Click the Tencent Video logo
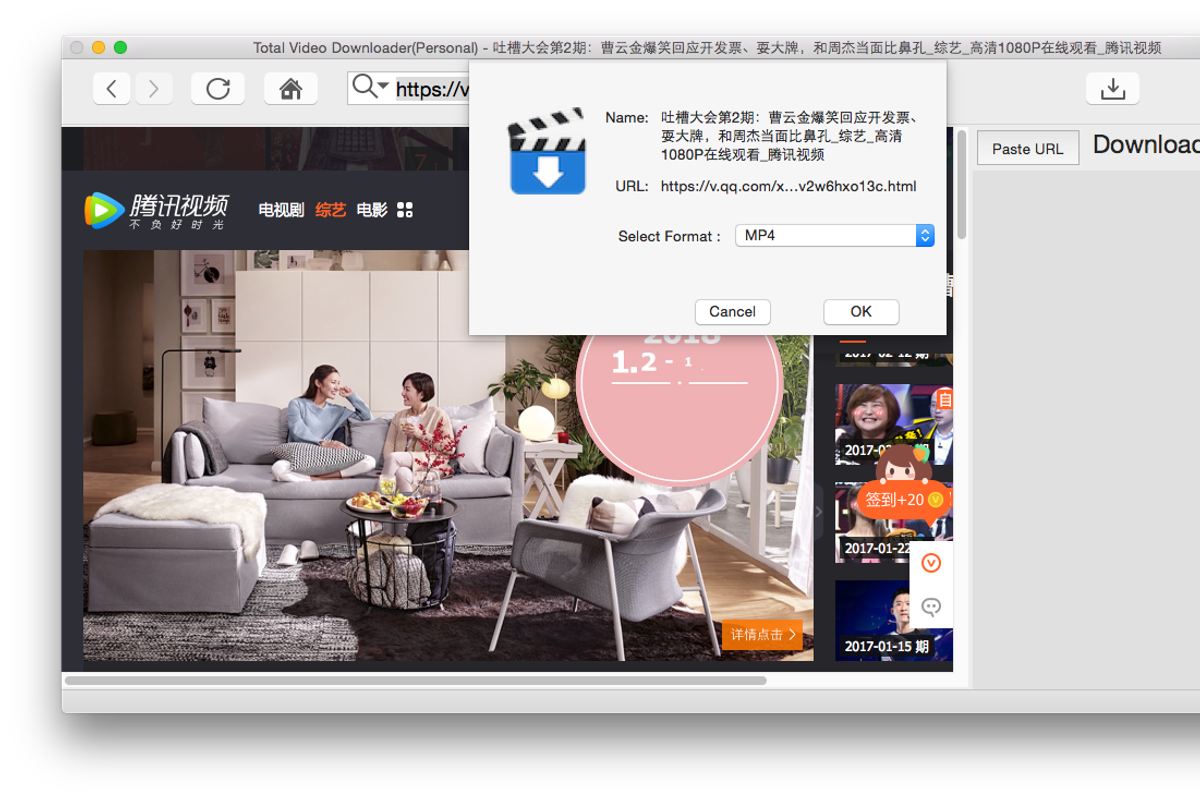 point(157,210)
